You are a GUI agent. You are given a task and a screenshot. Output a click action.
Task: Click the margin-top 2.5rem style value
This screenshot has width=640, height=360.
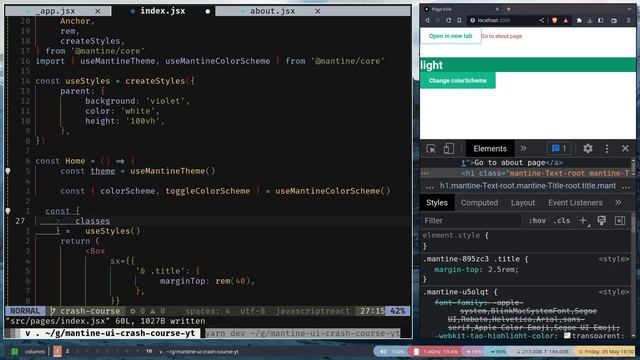pos(502,269)
